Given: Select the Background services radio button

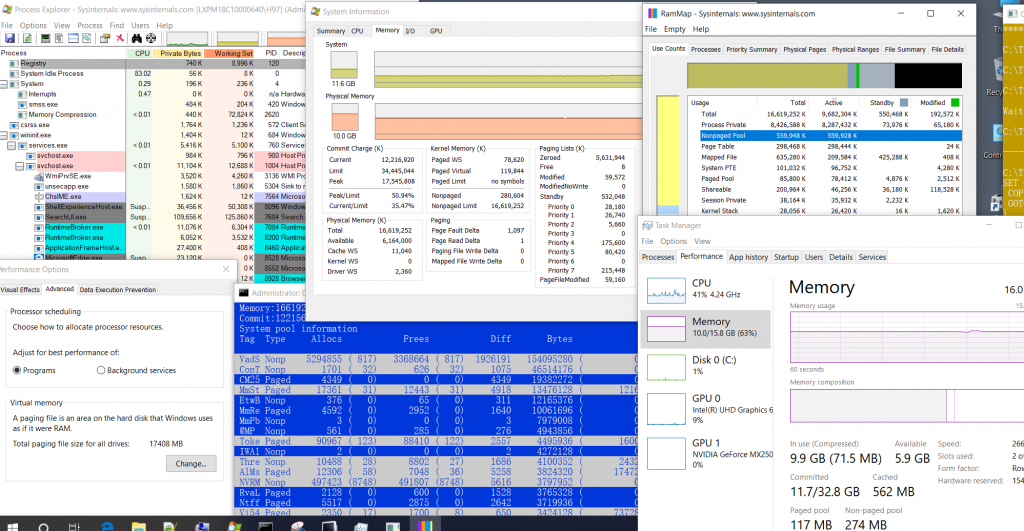Looking at the screenshot, I should coord(101,370).
